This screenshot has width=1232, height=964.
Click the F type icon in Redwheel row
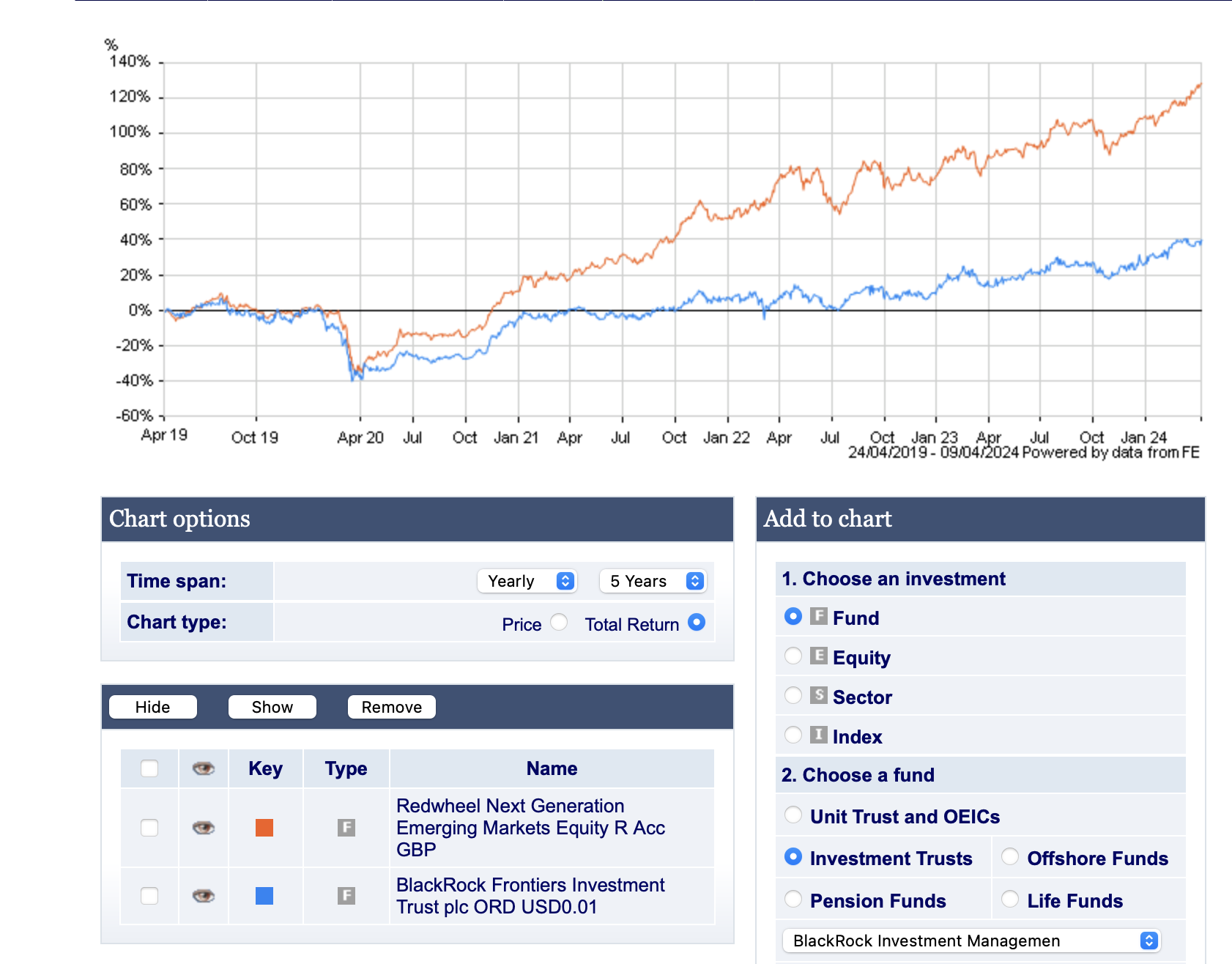[x=346, y=828]
